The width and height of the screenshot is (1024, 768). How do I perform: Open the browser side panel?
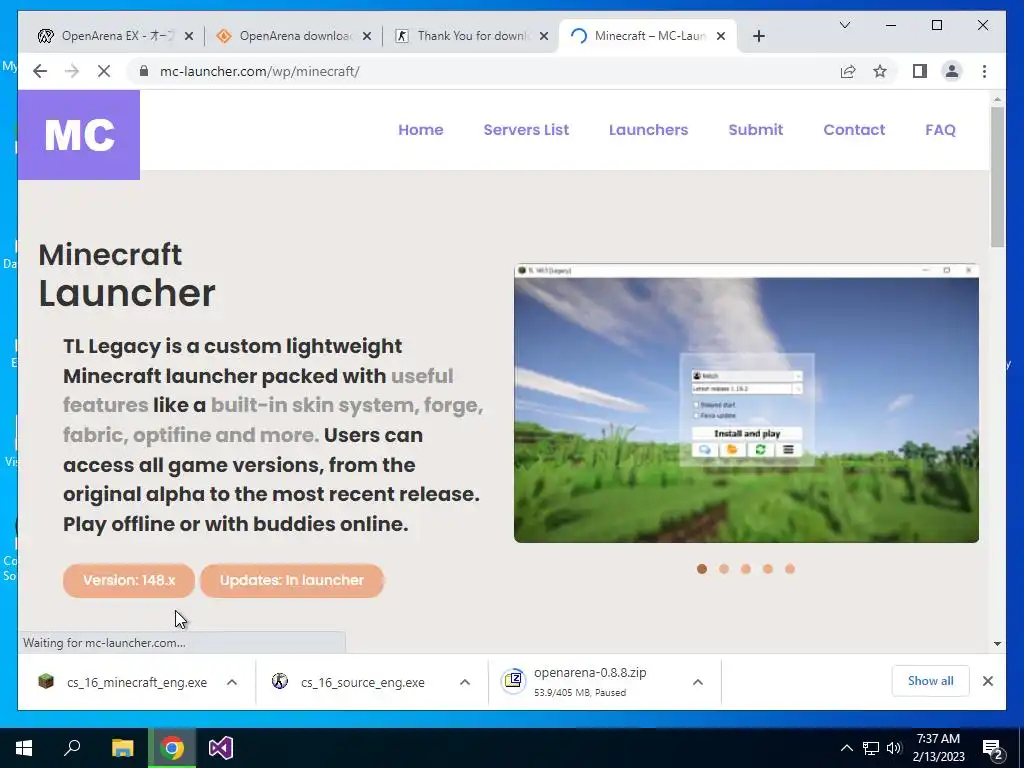tap(920, 71)
